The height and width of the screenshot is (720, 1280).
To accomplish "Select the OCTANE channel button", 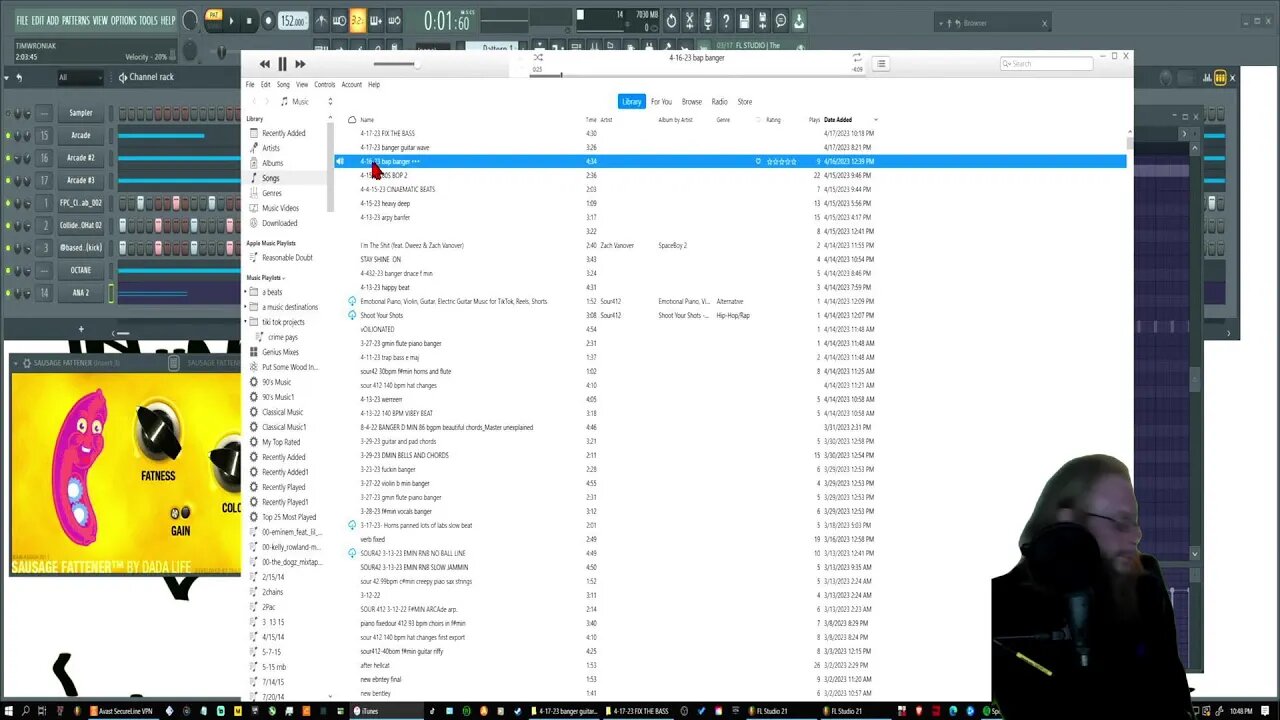I will (81, 270).
